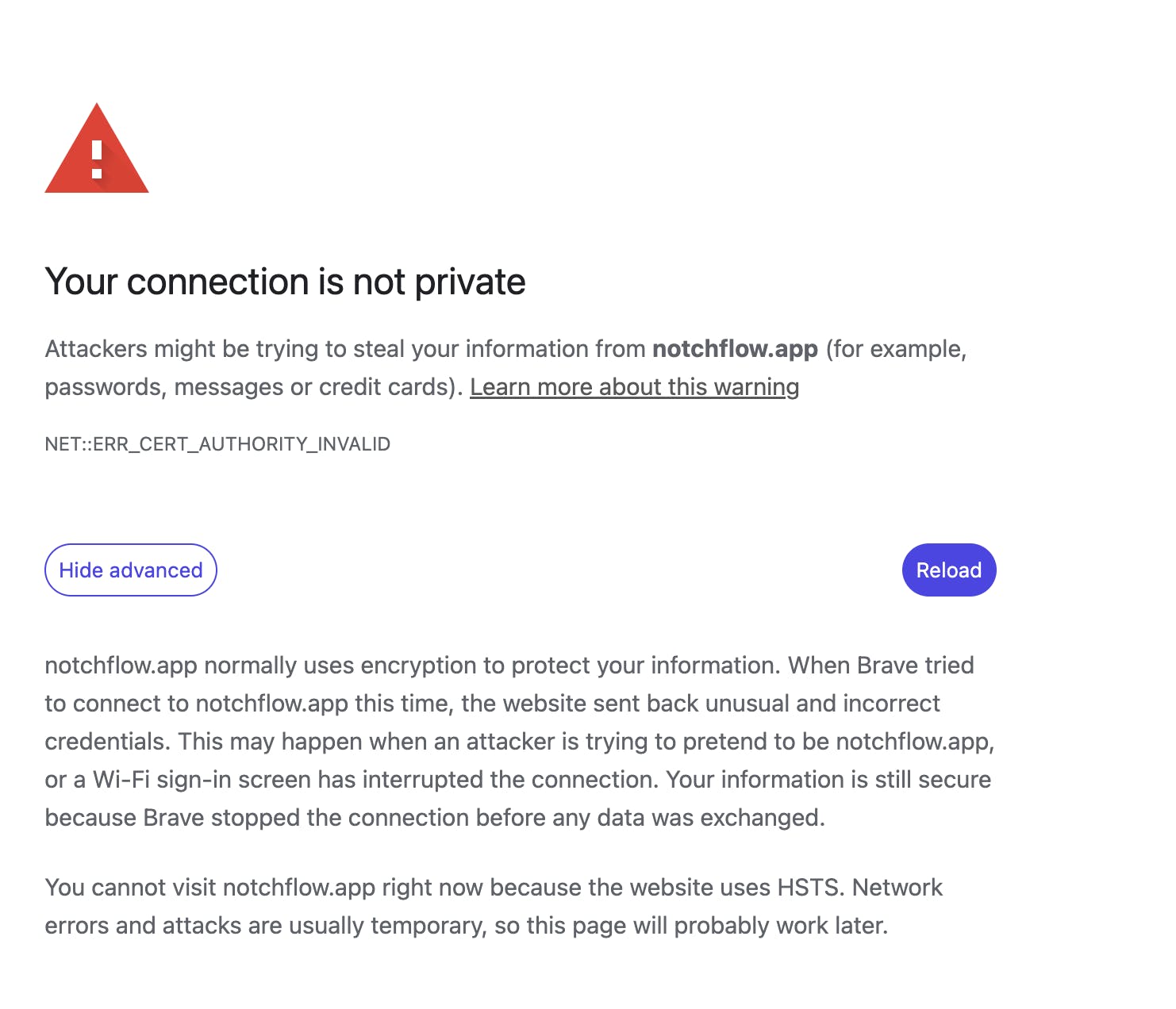This screenshot has height=1009, width=1176.
Task: Click the Your connection is not private heading
Action: pyautogui.click(x=285, y=282)
